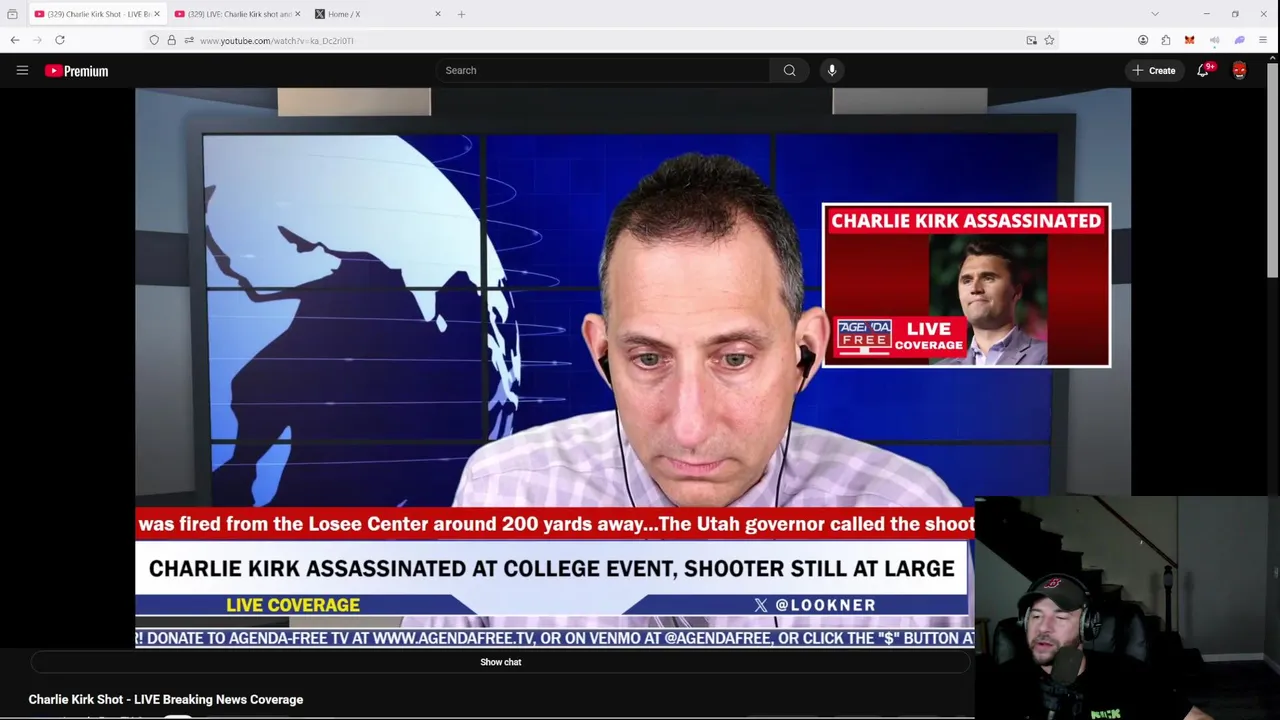
Task: Click the browser forward arrow
Action: click(x=37, y=40)
